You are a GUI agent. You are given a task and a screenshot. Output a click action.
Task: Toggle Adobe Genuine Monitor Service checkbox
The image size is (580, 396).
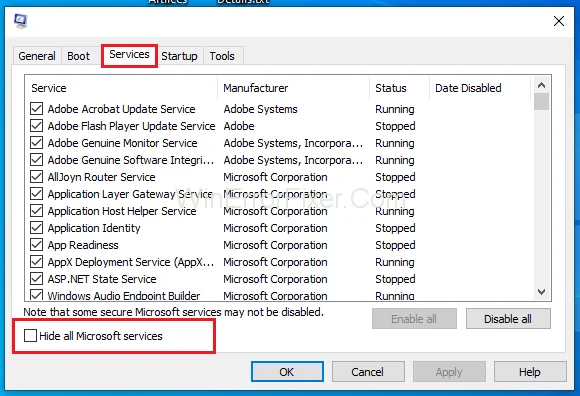point(36,143)
